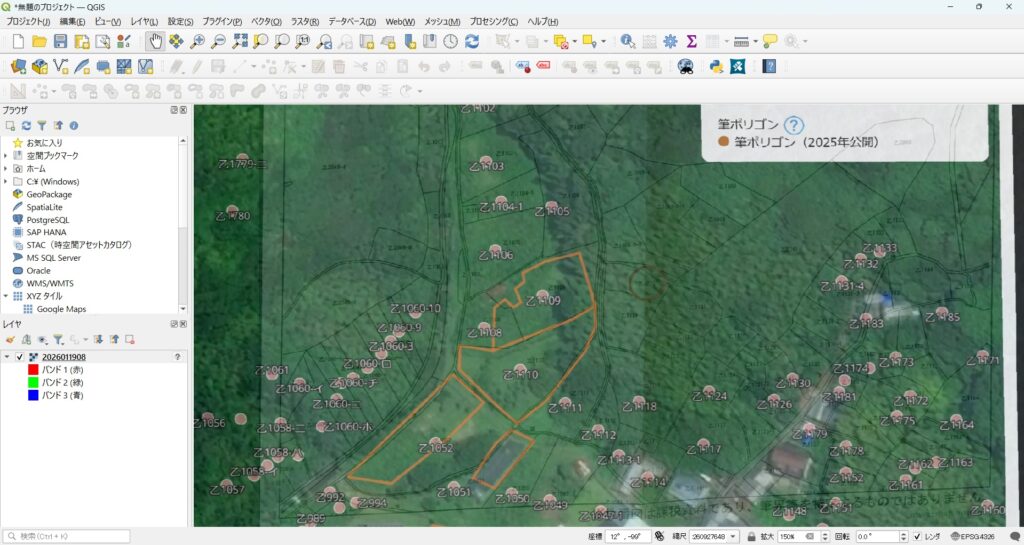Open the ラスタ(R) menu
1024x545 pixels.
(303, 21)
